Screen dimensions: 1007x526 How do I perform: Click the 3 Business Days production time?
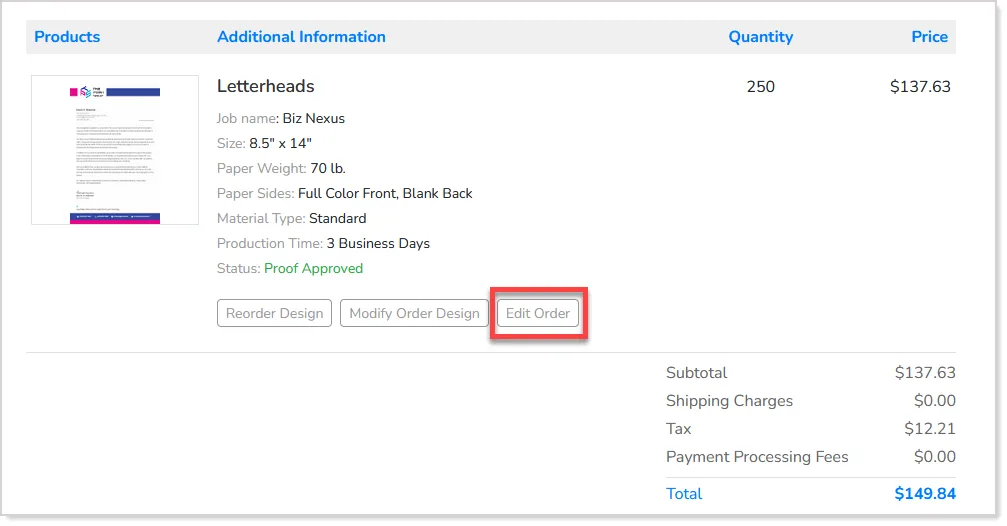tap(378, 243)
